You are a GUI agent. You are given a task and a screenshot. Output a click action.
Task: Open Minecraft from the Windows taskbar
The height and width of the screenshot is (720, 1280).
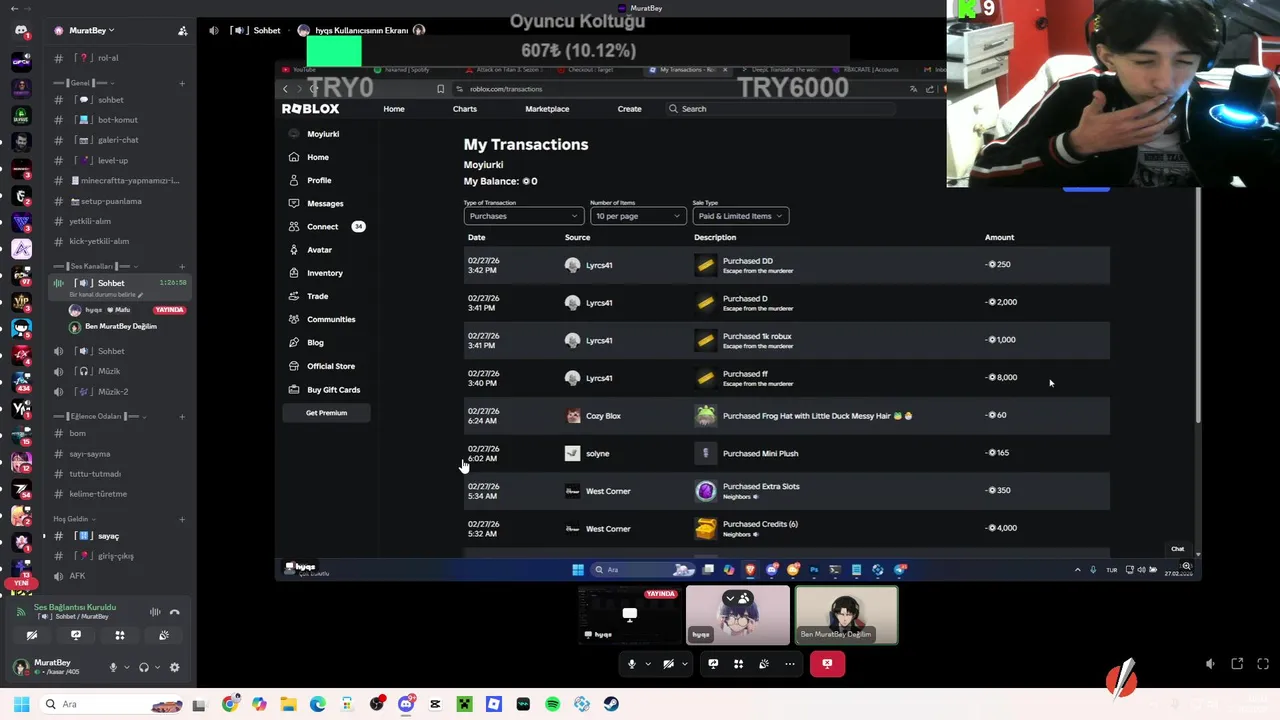coord(465,704)
